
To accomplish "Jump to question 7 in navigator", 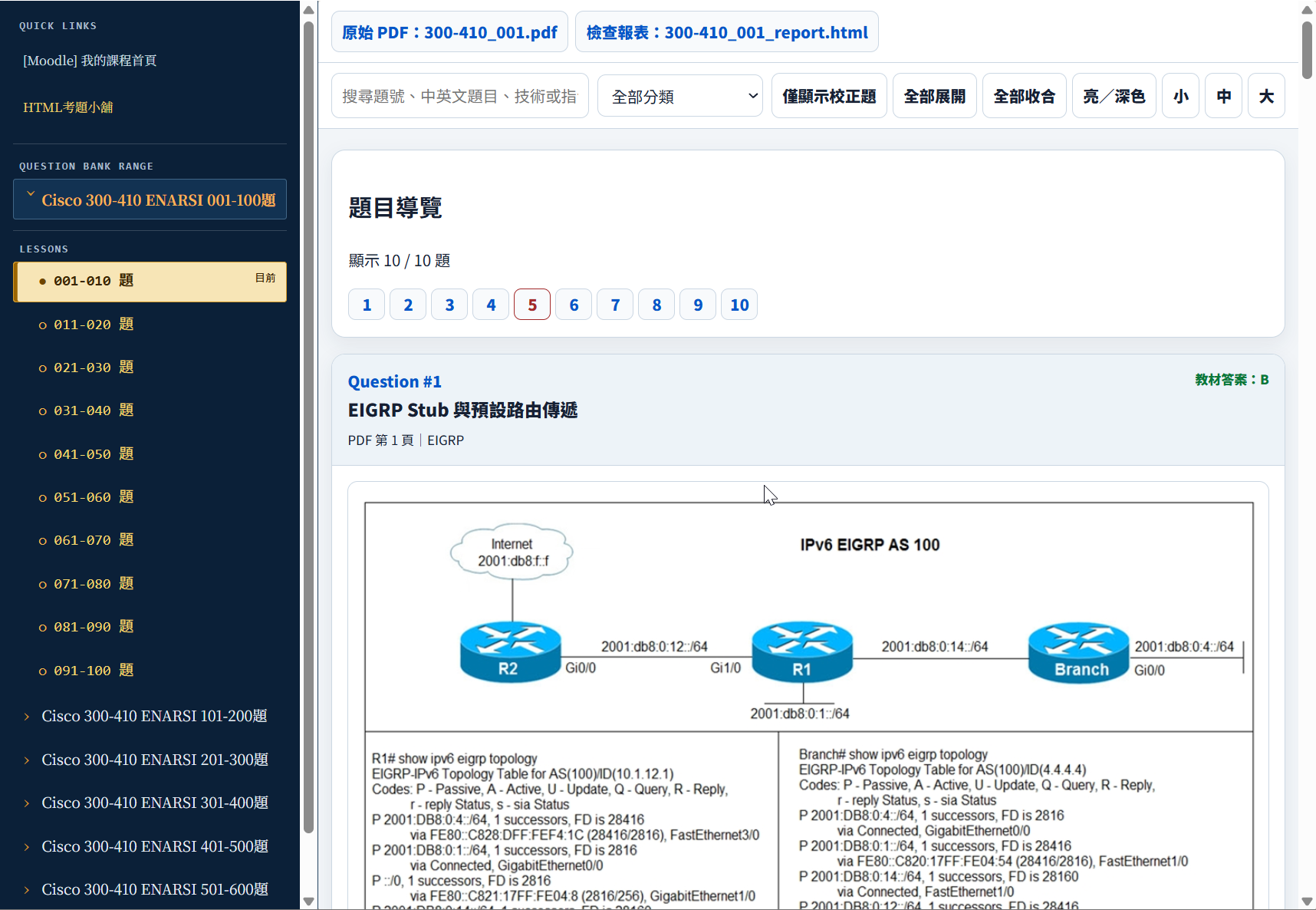I will (615, 305).
